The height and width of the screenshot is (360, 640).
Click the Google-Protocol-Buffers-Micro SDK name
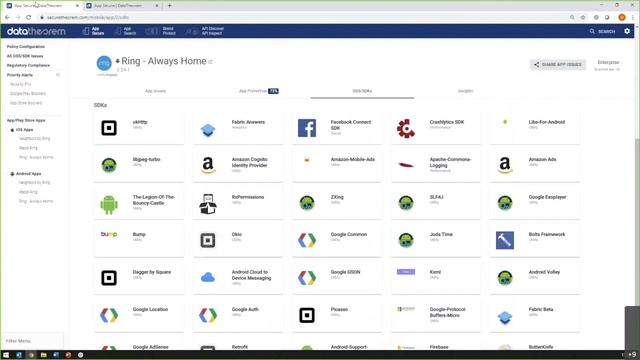coord(447,313)
